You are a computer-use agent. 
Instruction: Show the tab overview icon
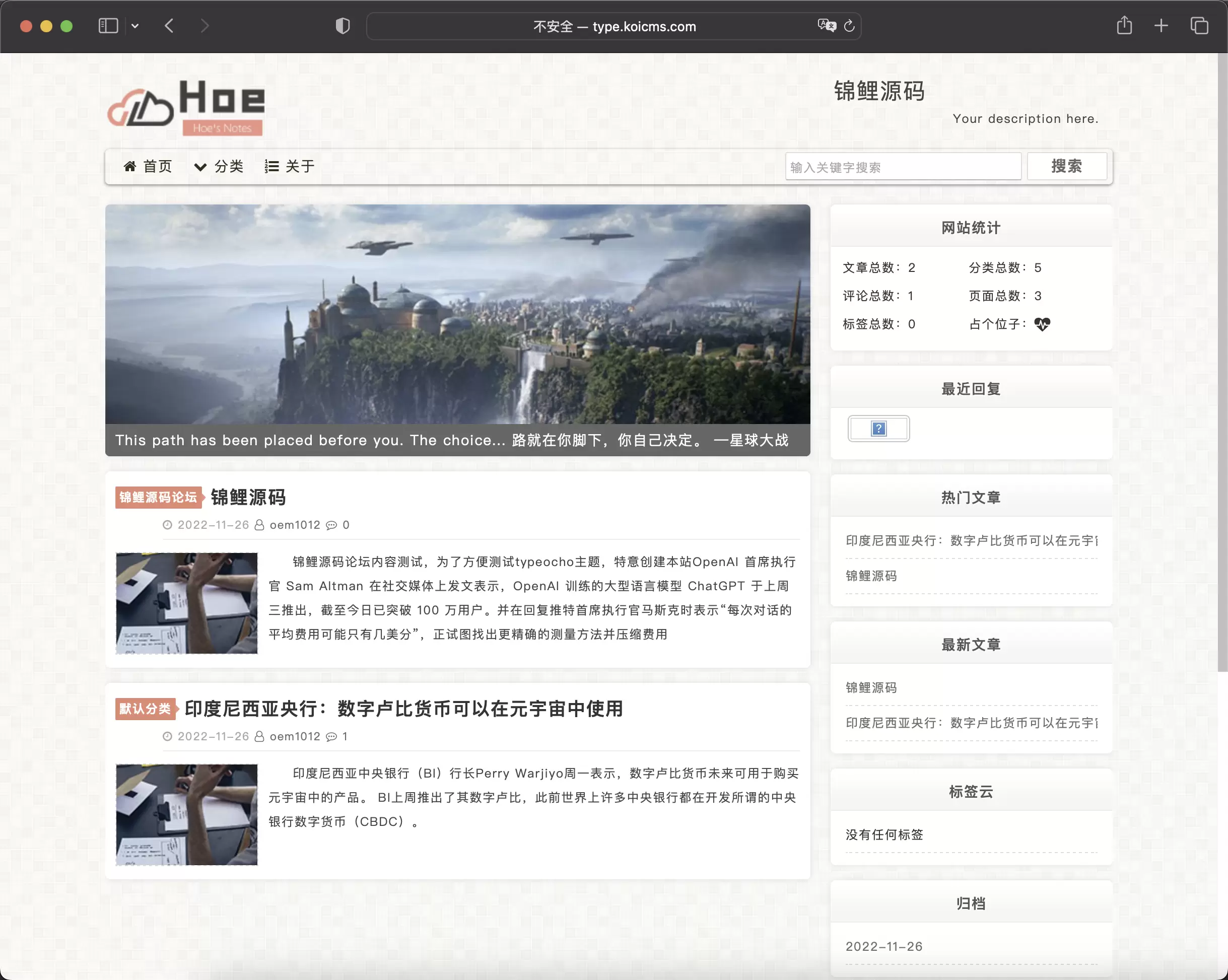[1199, 26]
